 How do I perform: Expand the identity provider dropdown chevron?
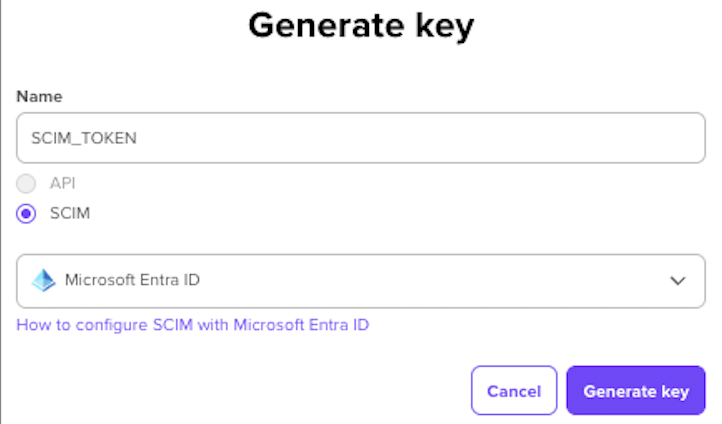[x=677, y=281]
